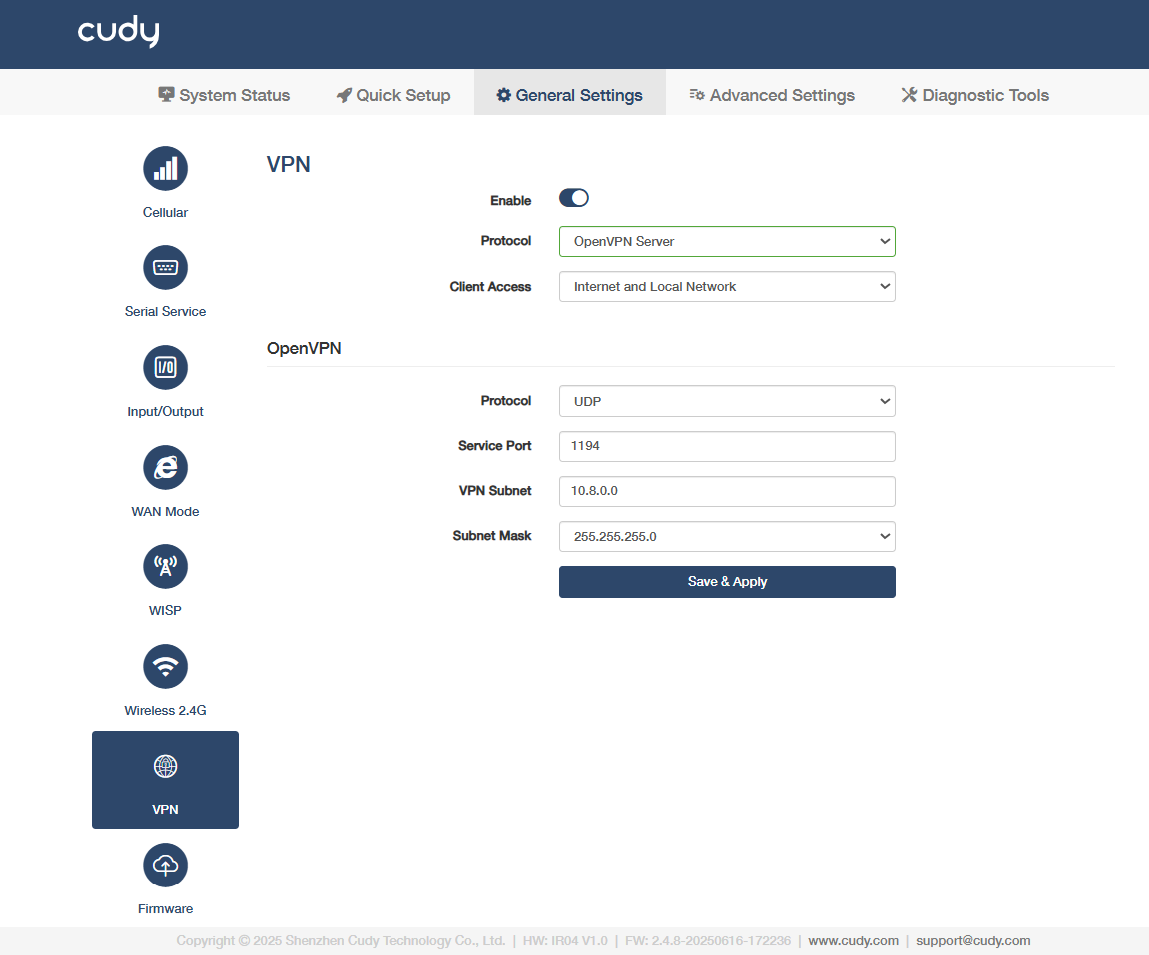Screen dimensions: 1149x955
Task: Click the Input/Output sidebar label
Action: click(165, 412)
